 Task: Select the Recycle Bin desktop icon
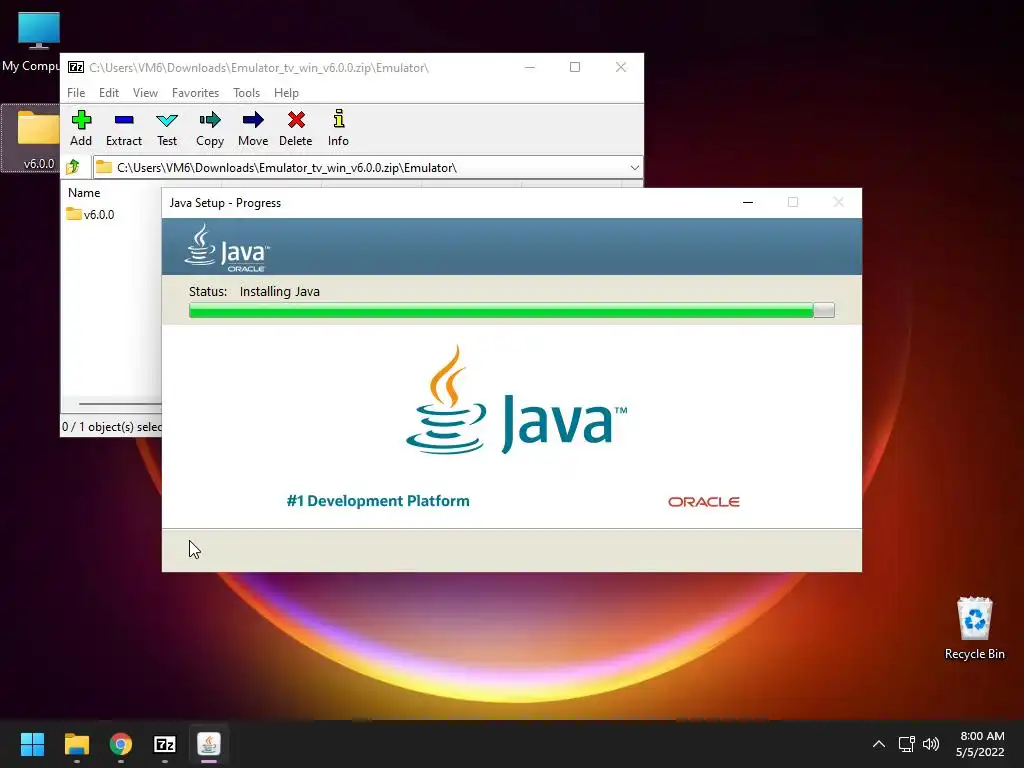pos(974,628)
